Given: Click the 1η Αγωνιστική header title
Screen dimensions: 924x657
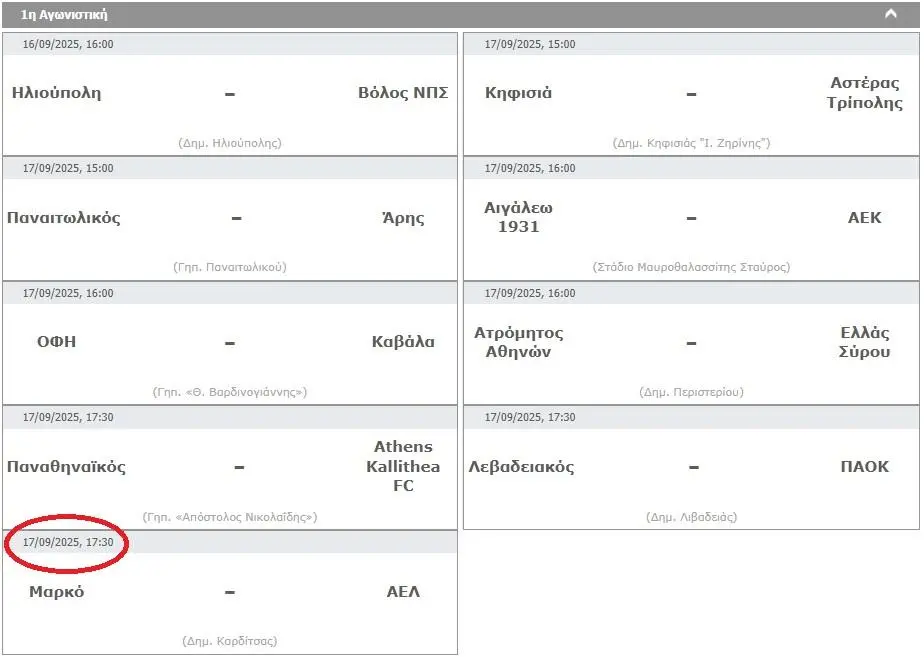Looking at the screenshot, I should point(64,15).
